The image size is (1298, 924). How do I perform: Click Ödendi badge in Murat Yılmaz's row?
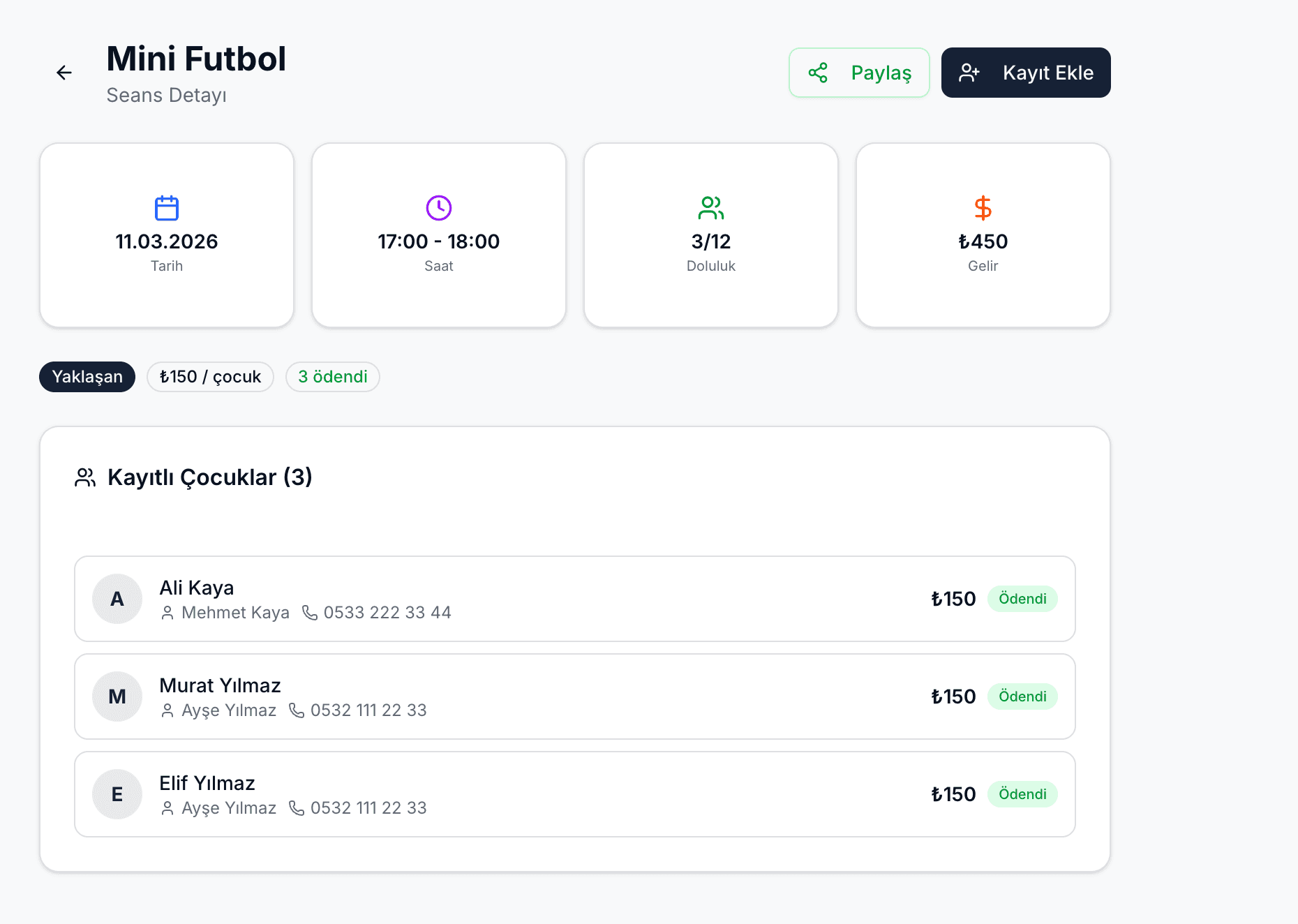(1022, 696)
